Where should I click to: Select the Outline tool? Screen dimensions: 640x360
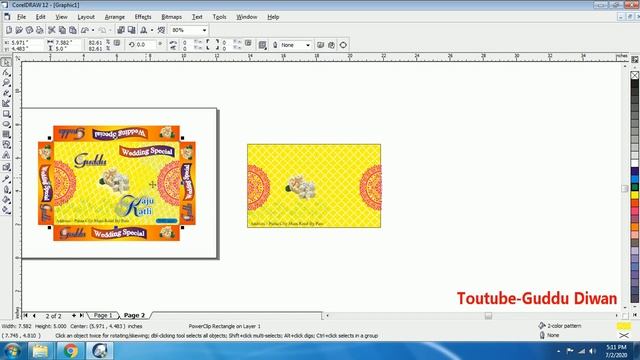click(6, 189)
